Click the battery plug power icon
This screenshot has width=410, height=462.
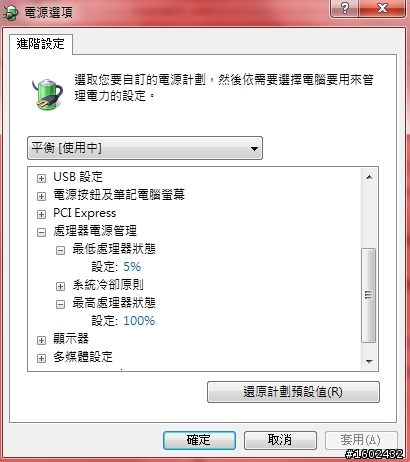[x=48, y=94]
